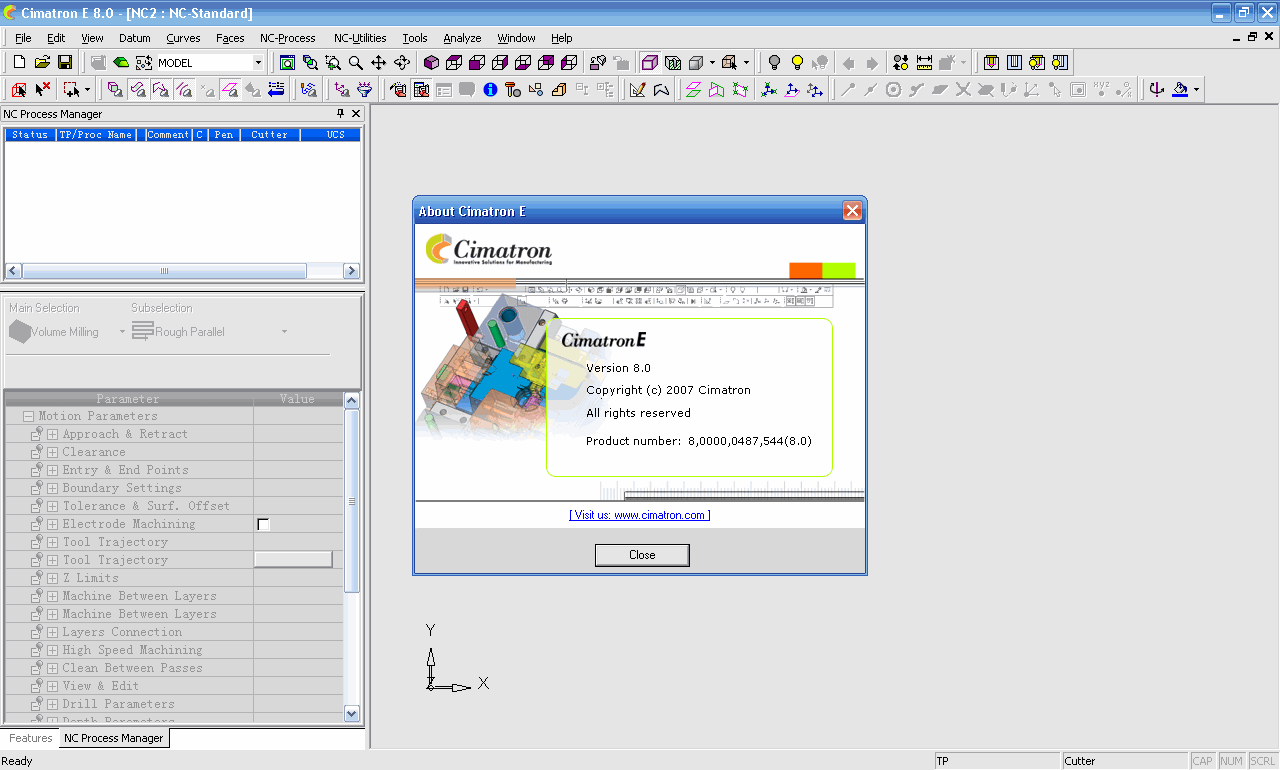Open the Curves menu
The width and height of the screenshot is (1280, 770).
tap(183, 38)
